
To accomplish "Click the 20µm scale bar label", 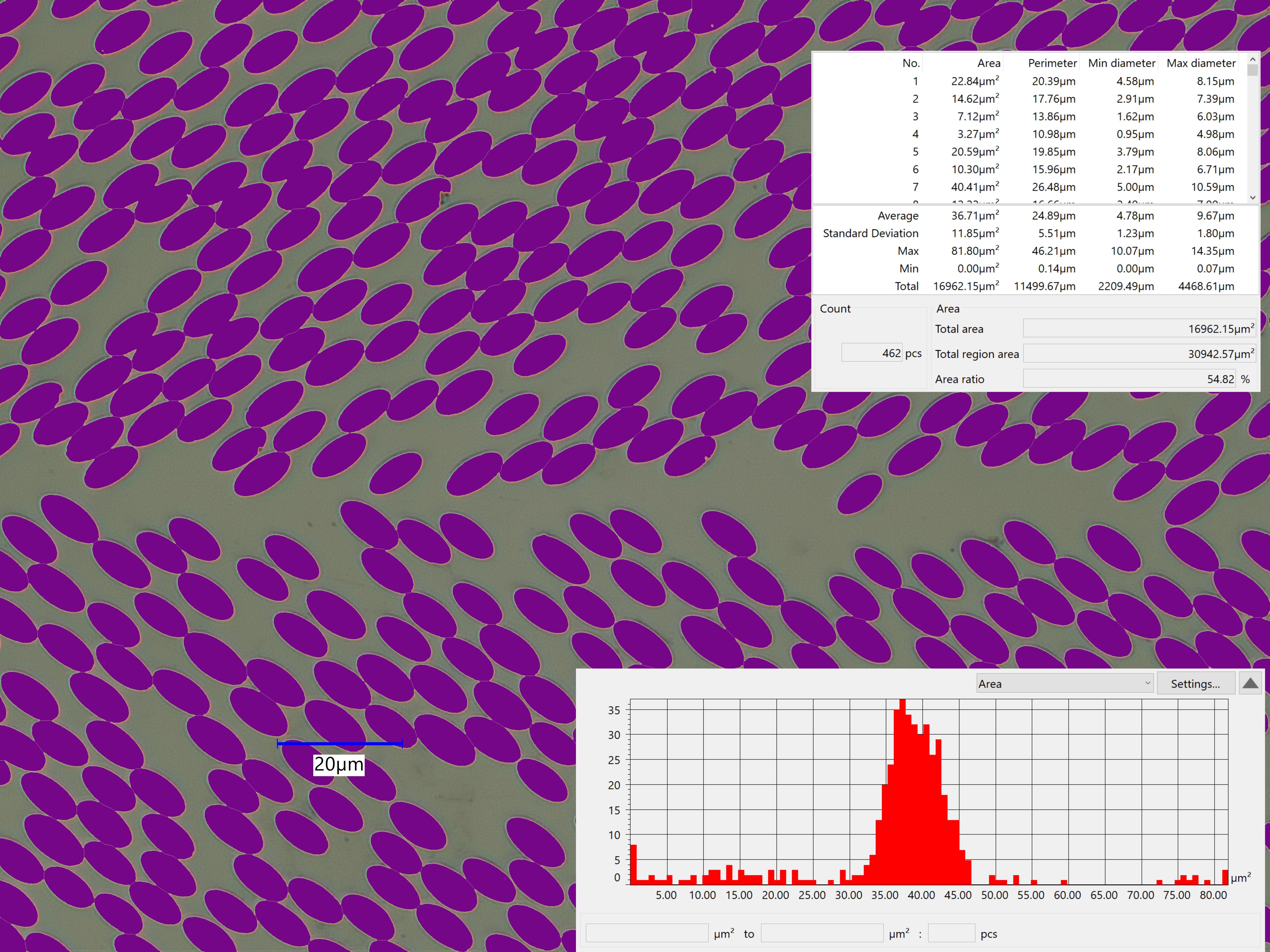I will click(339, 764).
